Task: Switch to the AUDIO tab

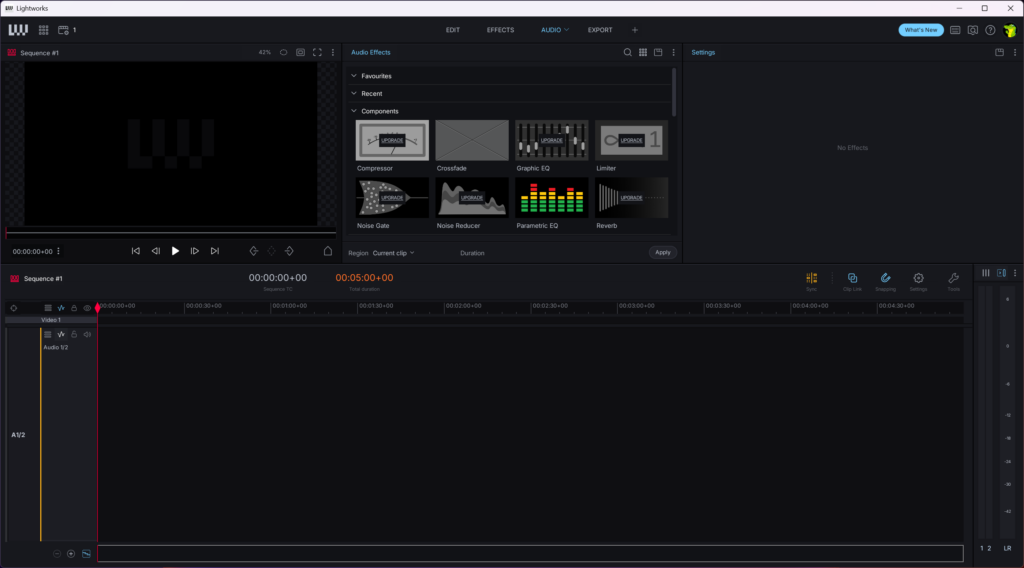Action: click(551, 30)
